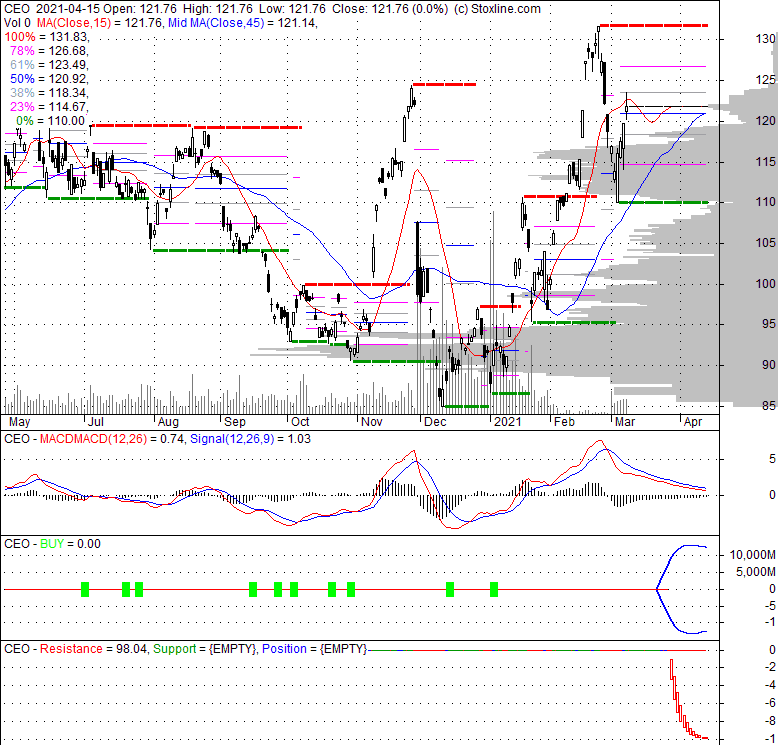Click the "110" price axis label

766,202
